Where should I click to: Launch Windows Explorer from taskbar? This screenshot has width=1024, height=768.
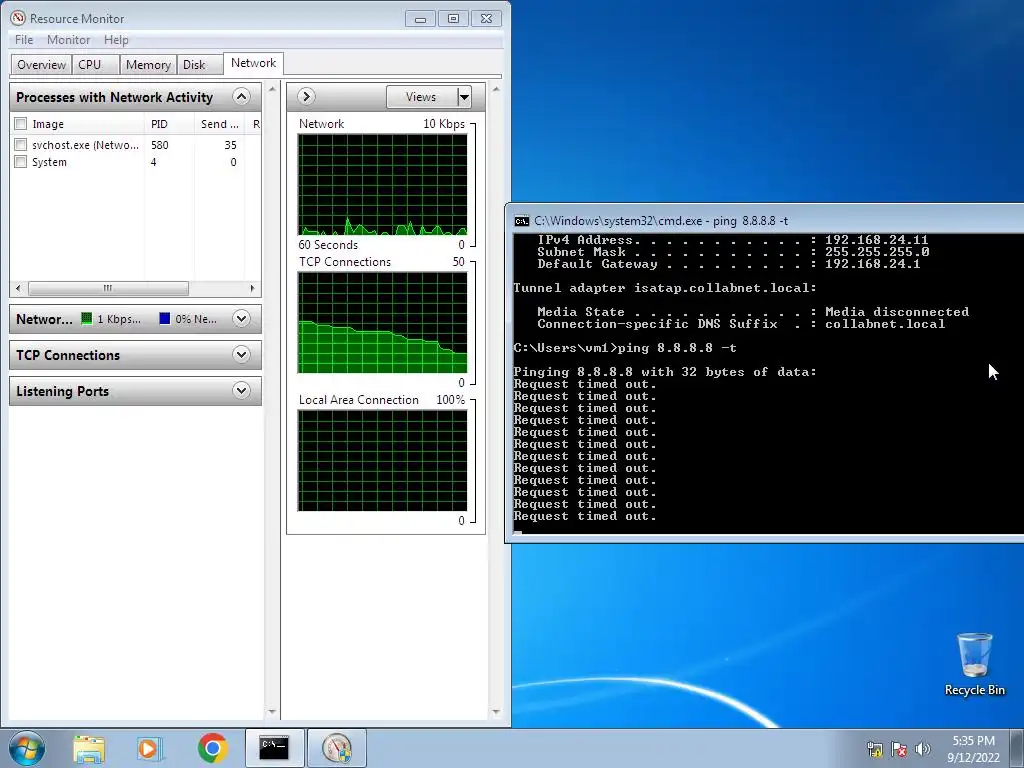pos(89,748)
